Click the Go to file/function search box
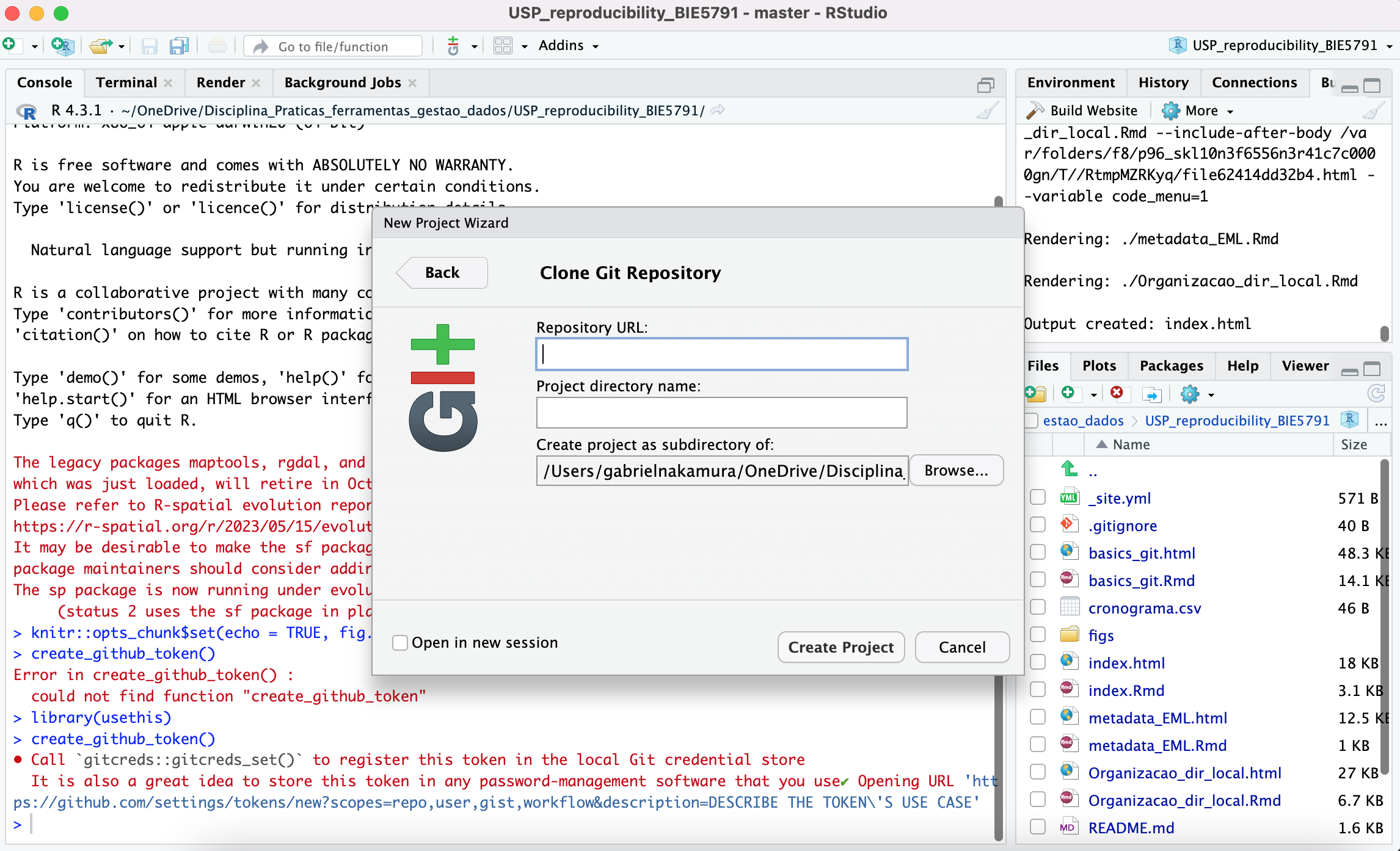 pyautogui.click(x=333, y=46)
